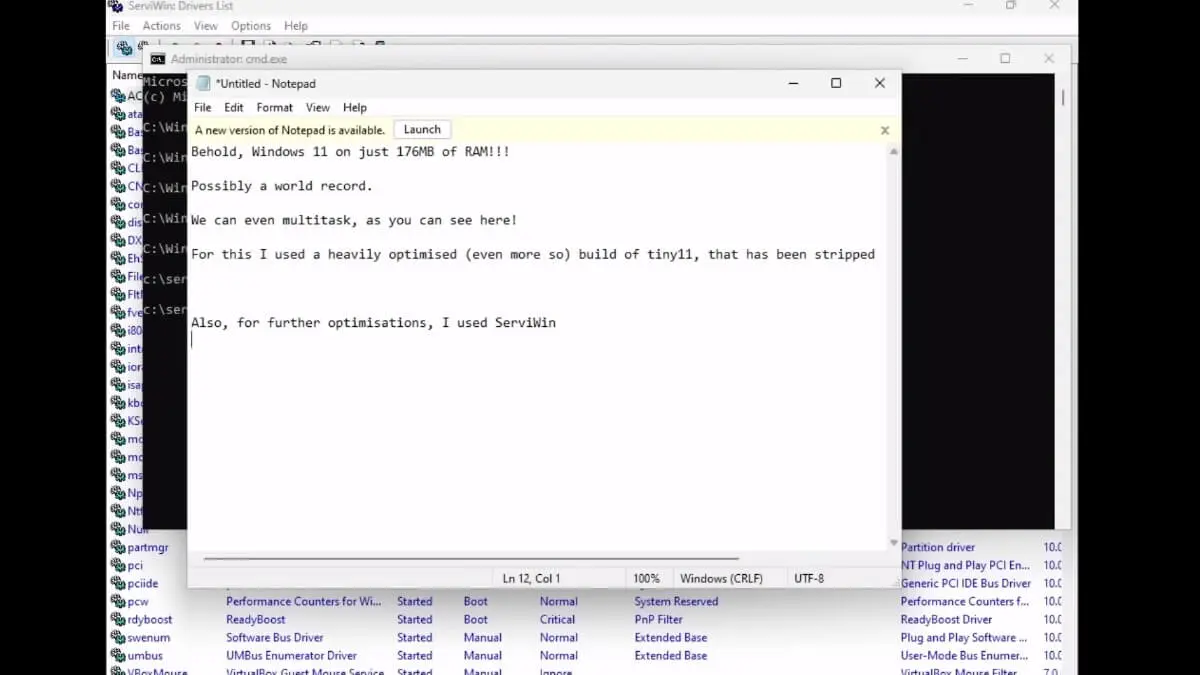The width and height of the screenshot is (1200, 675).
Task: Click the UMBus Enumerator Driver entry
Action: (x=291, y=655)
